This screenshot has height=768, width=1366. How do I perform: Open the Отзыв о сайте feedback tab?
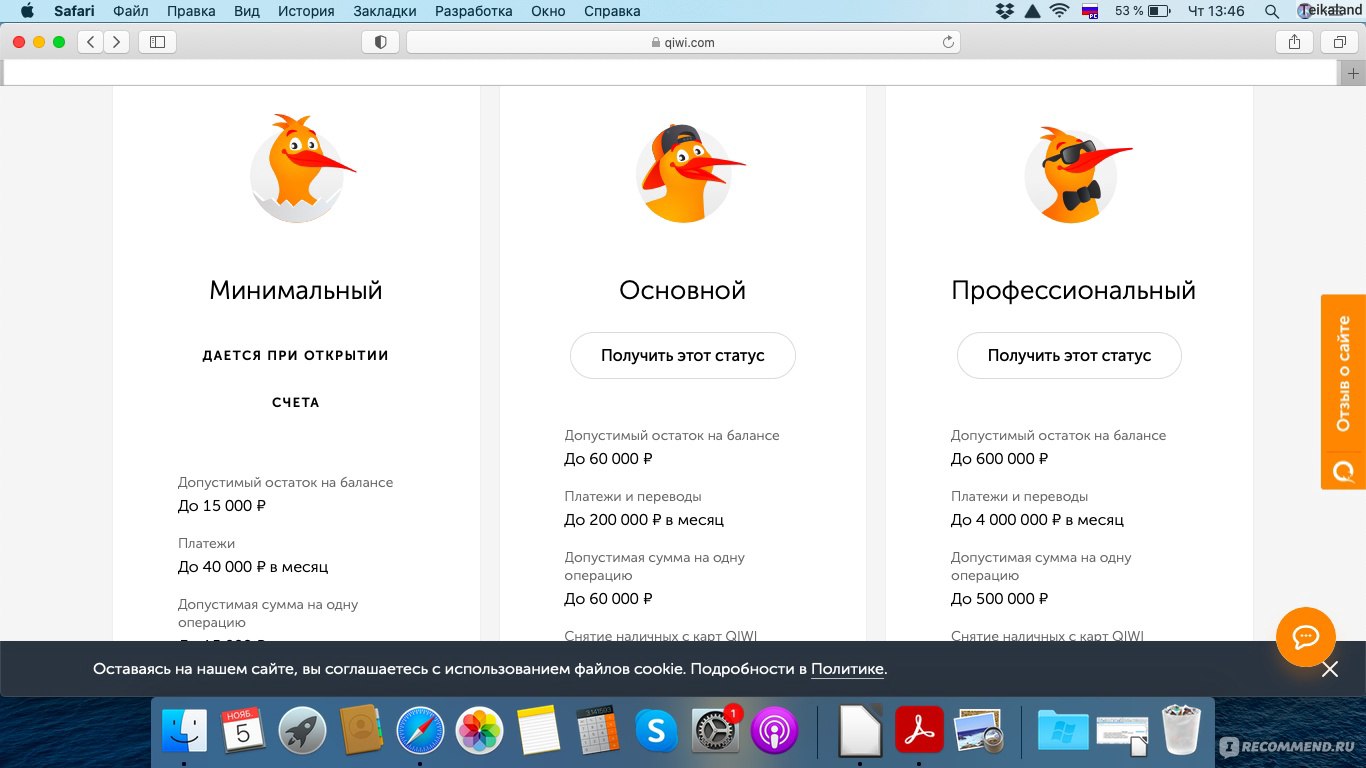(1343, 391)
